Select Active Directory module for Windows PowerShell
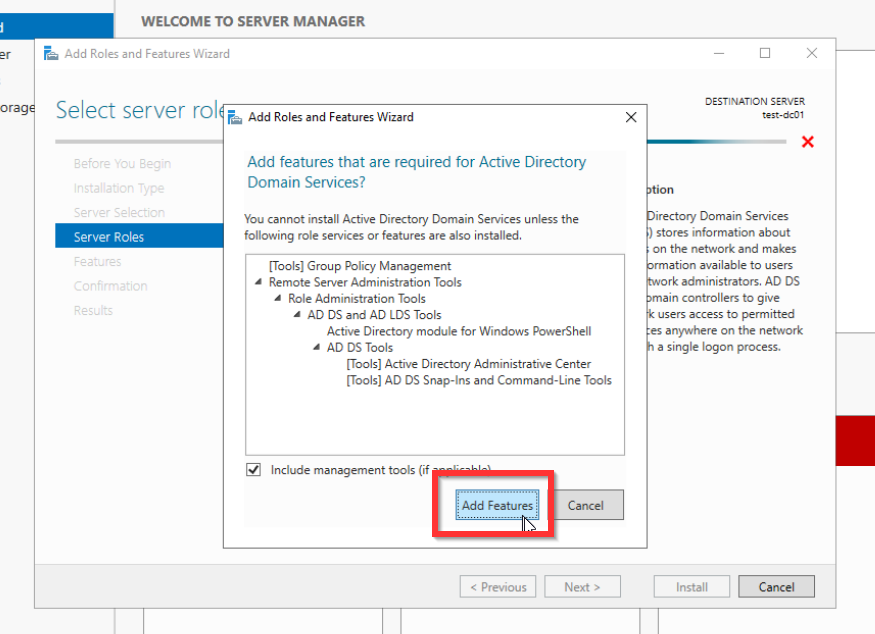This screenshot has width=875, height=634. (459, 331)
